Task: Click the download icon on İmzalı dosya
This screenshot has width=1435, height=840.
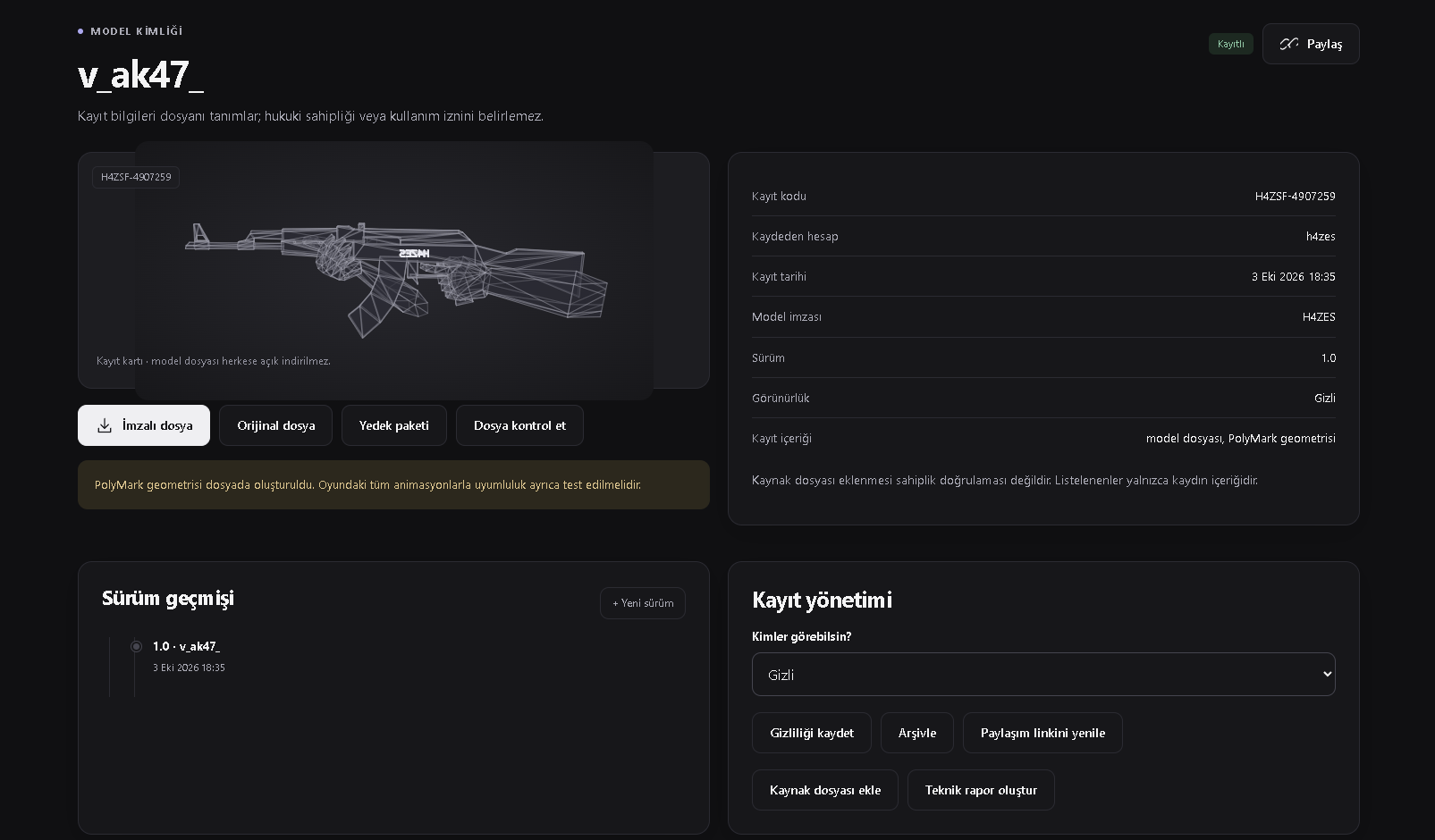Action: (105, 425)
